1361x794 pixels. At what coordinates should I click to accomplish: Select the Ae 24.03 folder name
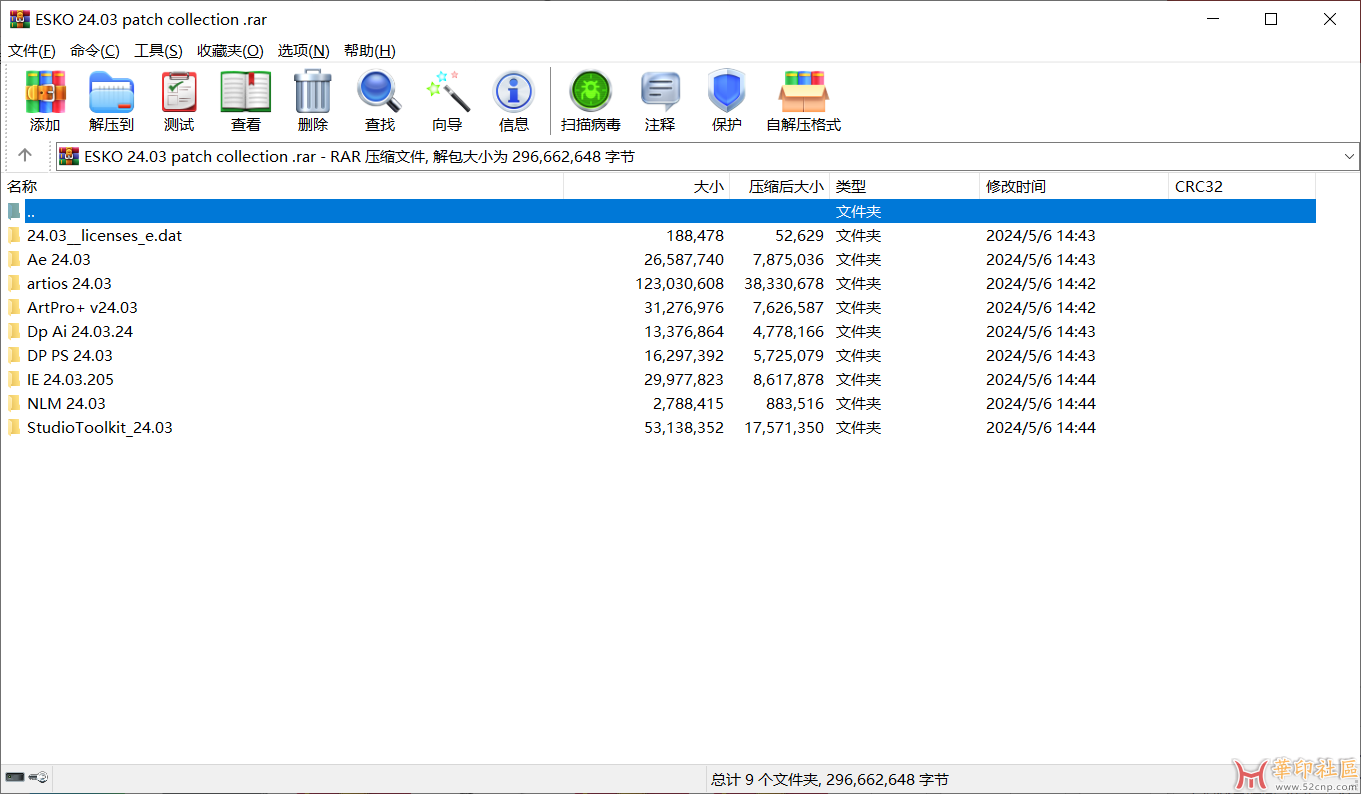coord(59,260)
